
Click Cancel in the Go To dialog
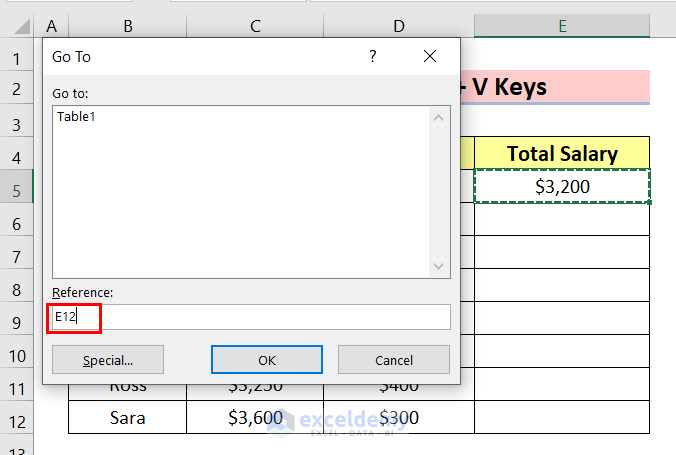click(x=394, y=360)
